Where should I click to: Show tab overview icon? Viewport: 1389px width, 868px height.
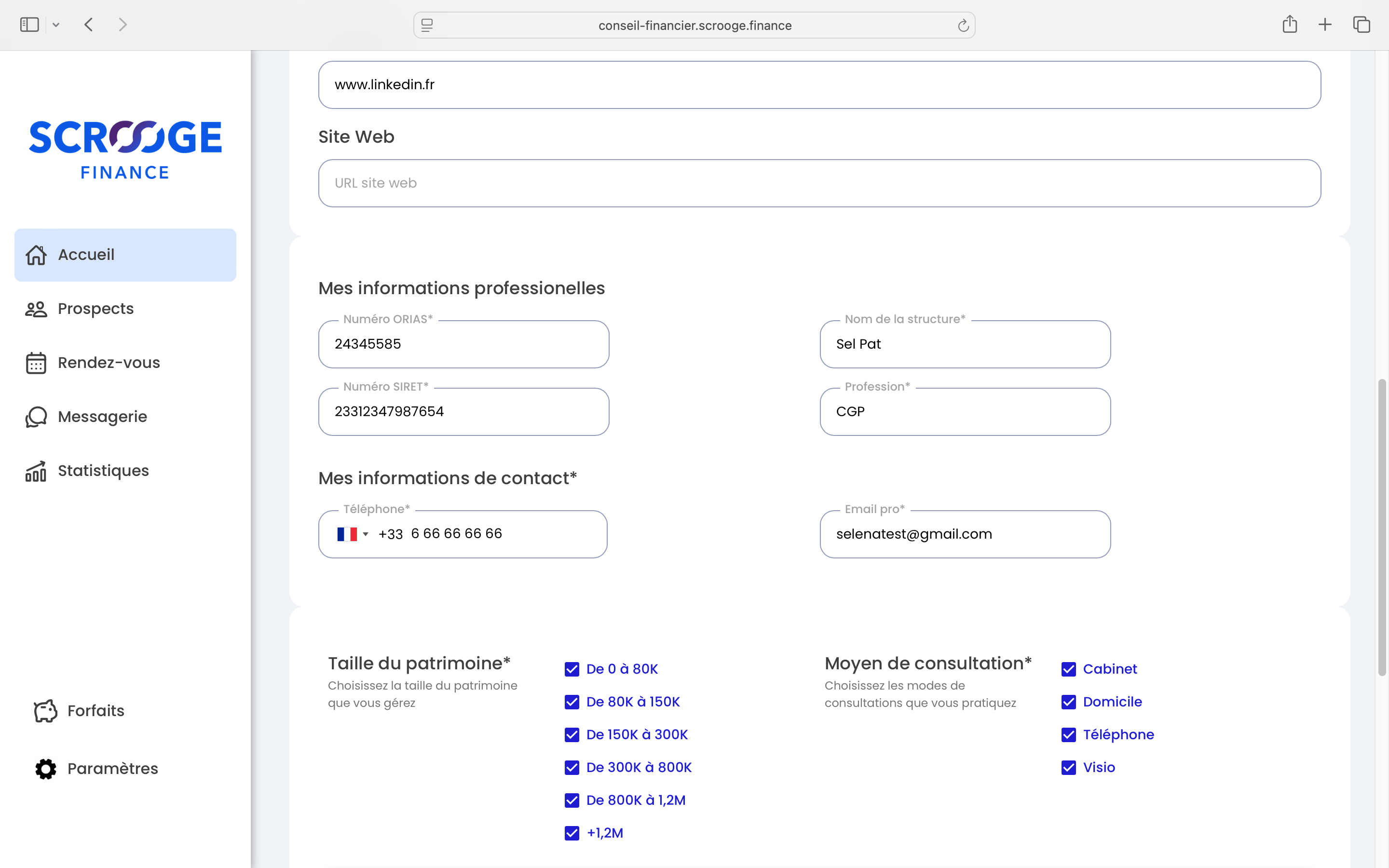(x=1362, y=25)
